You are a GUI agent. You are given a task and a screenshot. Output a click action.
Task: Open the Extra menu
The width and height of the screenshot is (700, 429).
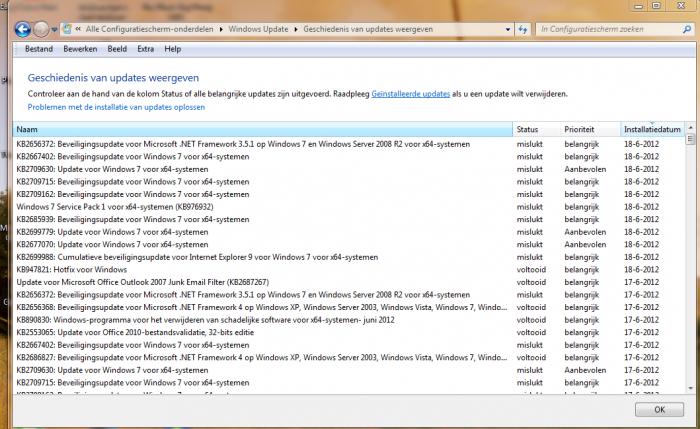pos(146,49)
